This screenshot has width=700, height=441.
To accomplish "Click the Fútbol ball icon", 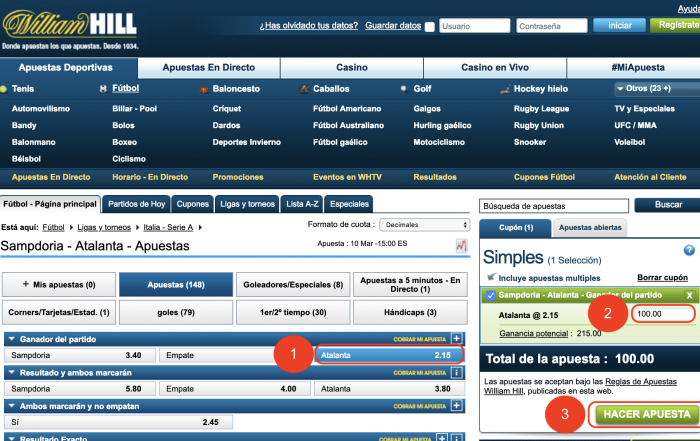I will coord(103,89).
